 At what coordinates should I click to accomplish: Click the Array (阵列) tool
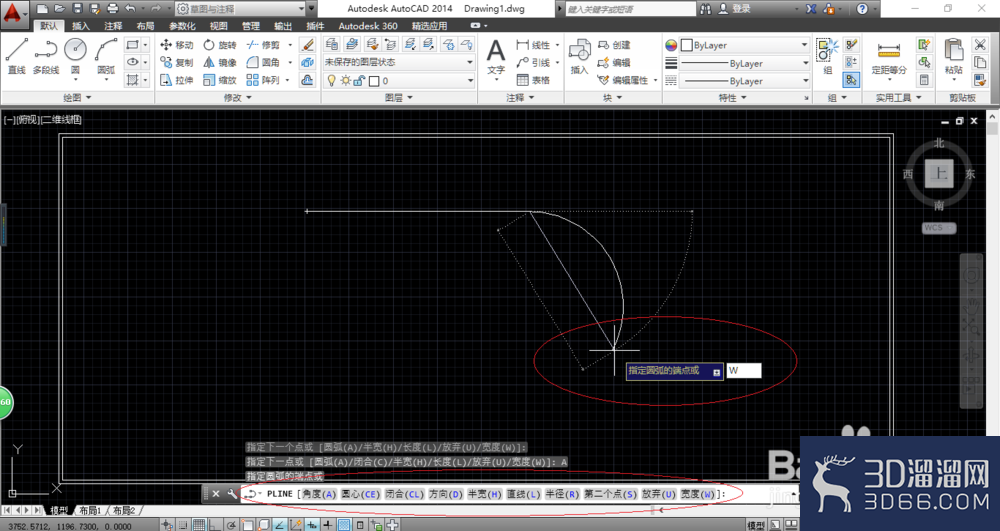point(263,80)
